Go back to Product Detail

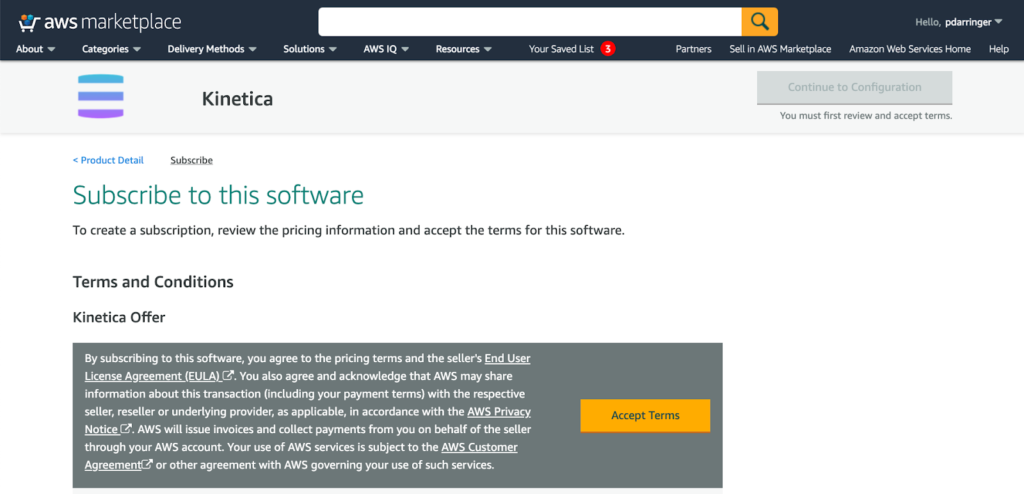(109, 160)
